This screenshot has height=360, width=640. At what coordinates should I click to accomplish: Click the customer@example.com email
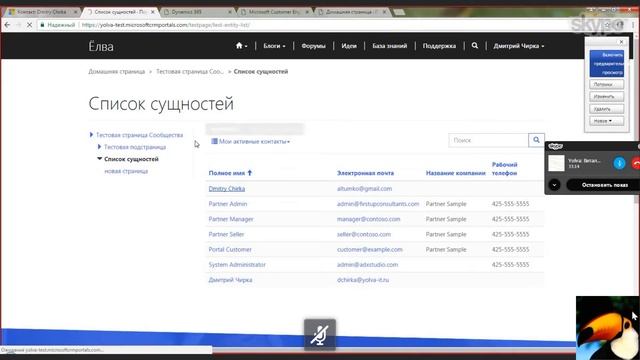(370, 249)
